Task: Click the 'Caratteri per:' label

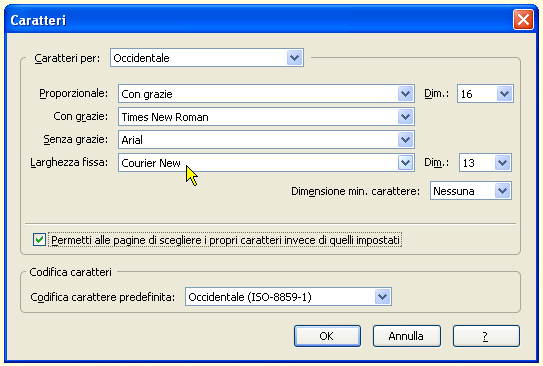Action: 67,58
